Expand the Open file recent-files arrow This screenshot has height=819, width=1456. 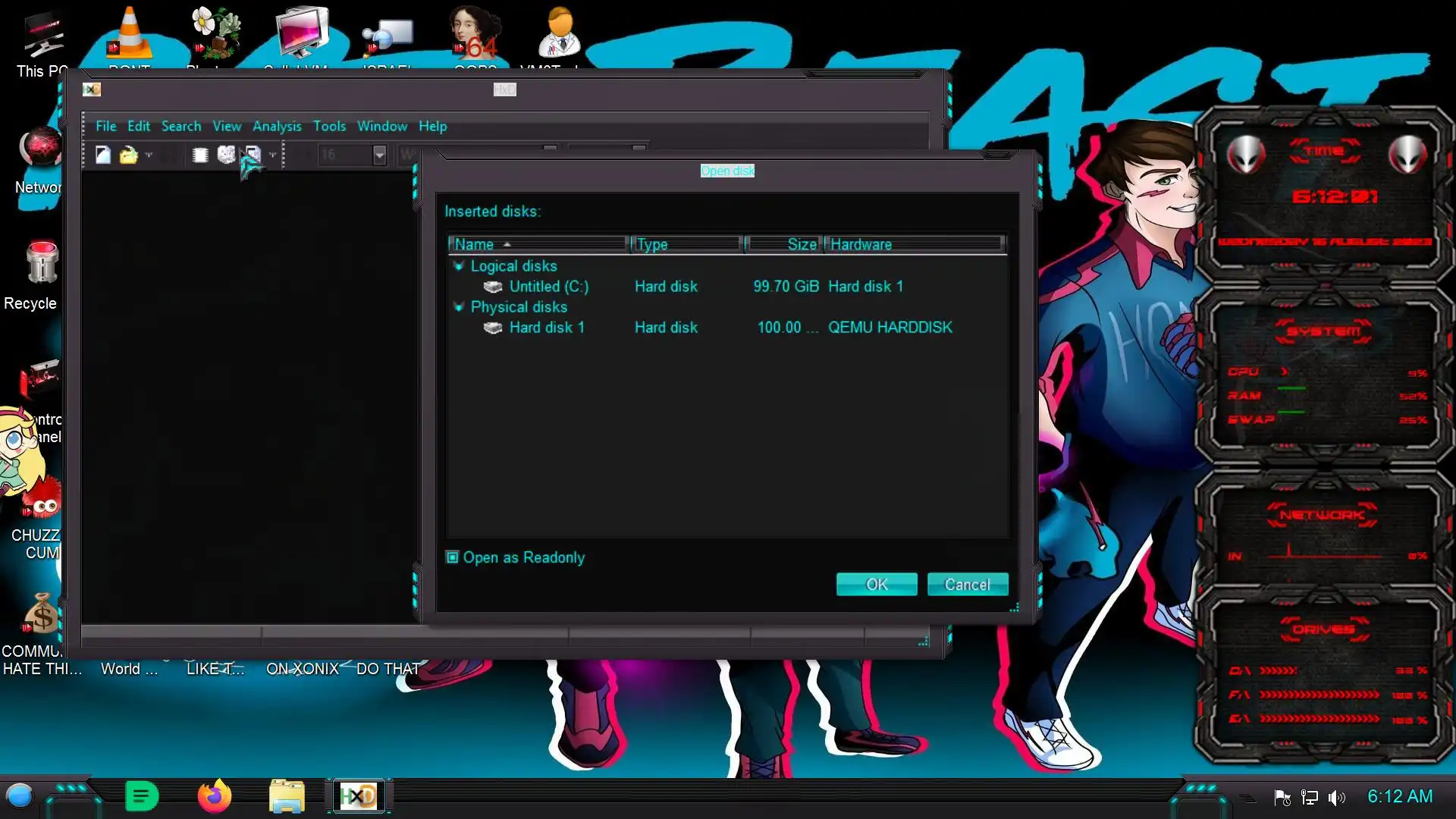[149, 155]
